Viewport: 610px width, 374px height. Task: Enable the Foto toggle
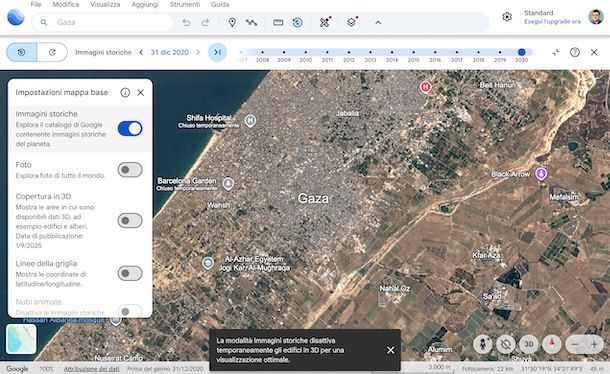point(130,170)
